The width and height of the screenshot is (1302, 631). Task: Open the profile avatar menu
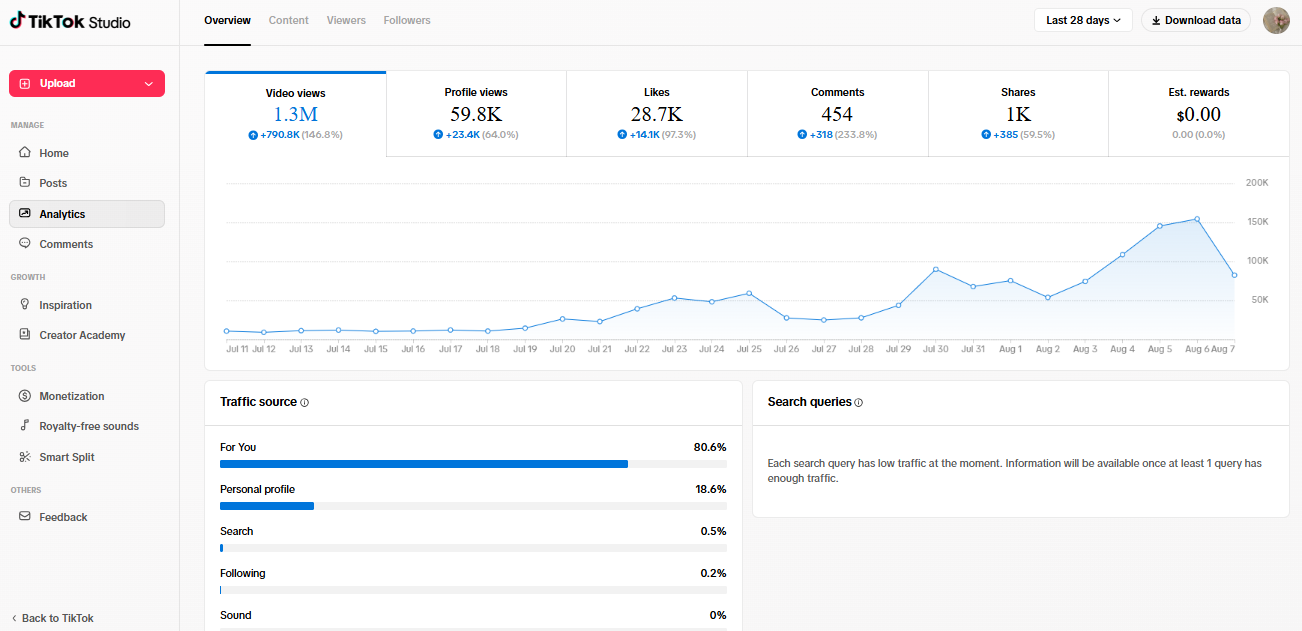[1276, 20]
